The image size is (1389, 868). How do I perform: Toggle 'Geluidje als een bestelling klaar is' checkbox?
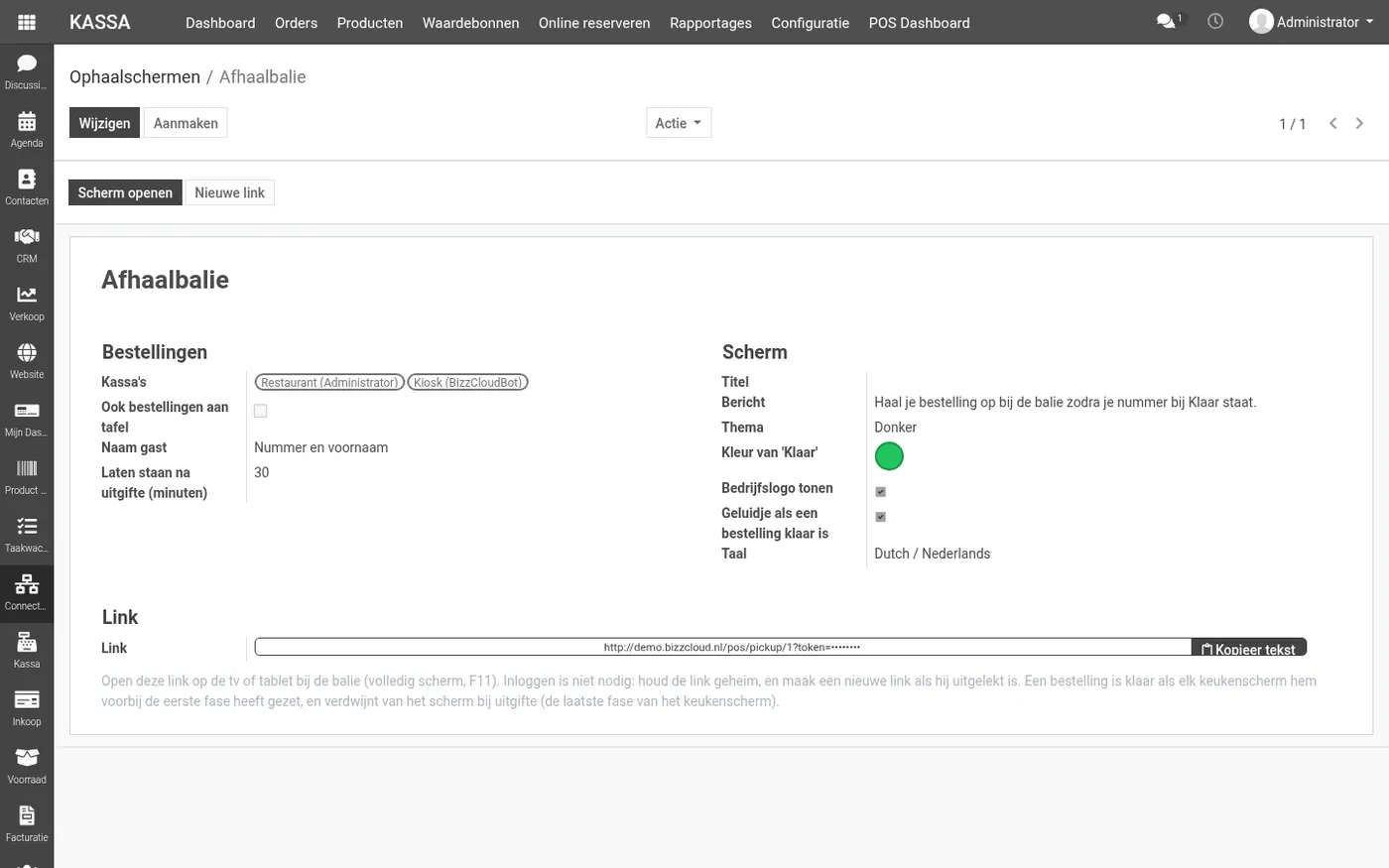880,517
